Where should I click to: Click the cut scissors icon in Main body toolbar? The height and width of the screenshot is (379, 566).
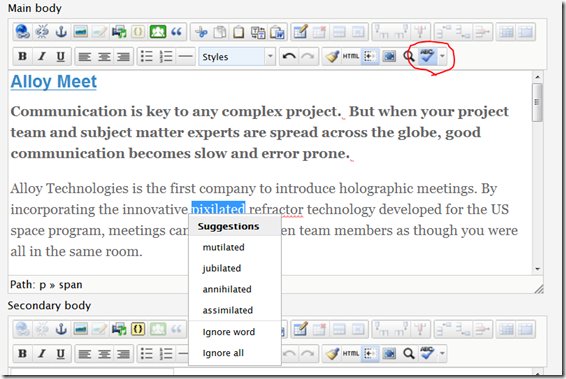click(x=201, y=32)
